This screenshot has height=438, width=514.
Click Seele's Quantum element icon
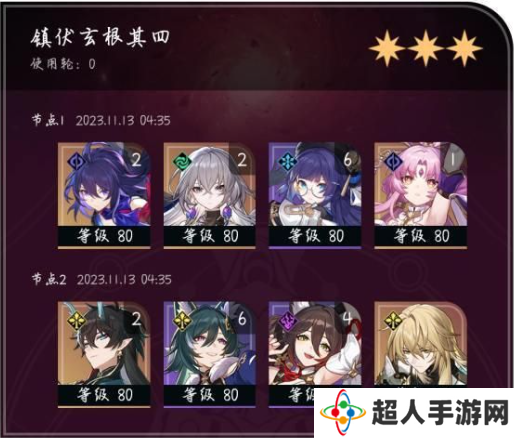(x=75, y=161)
